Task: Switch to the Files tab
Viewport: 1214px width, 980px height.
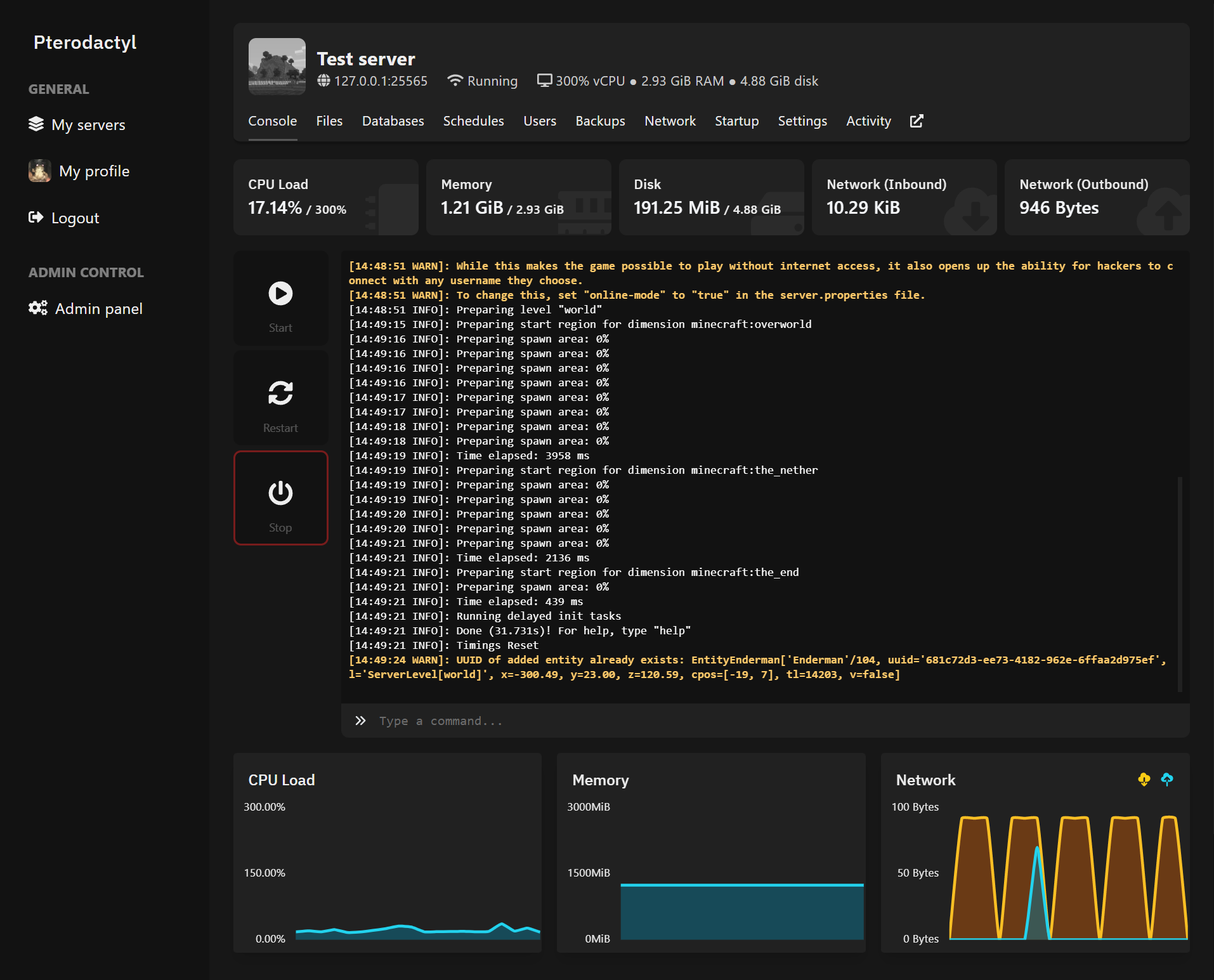Action: (x=329, y=121)
